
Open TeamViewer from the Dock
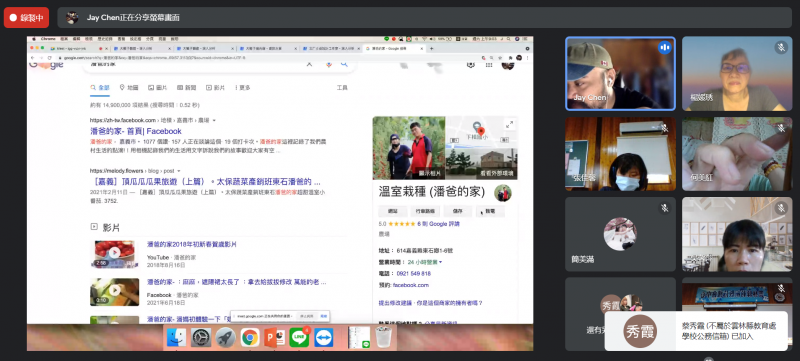[x=323, y=338]
